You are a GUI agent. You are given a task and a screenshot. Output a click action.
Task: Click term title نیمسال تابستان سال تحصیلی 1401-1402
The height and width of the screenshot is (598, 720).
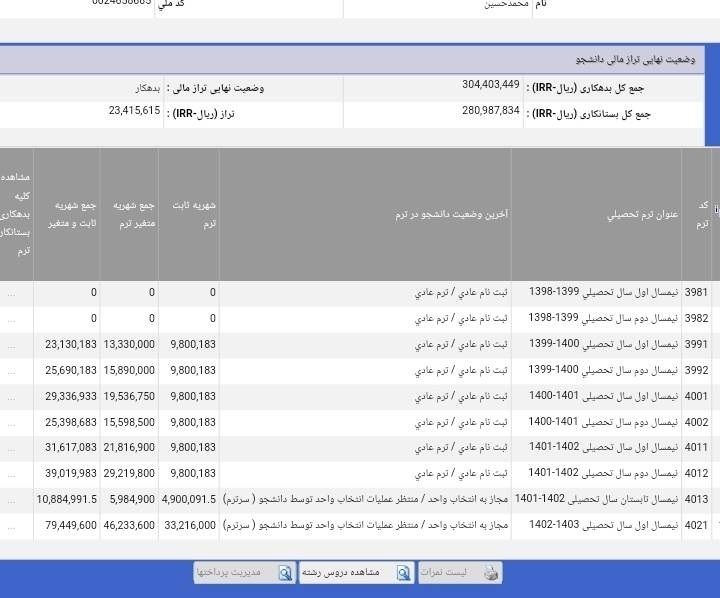[596, 499]
